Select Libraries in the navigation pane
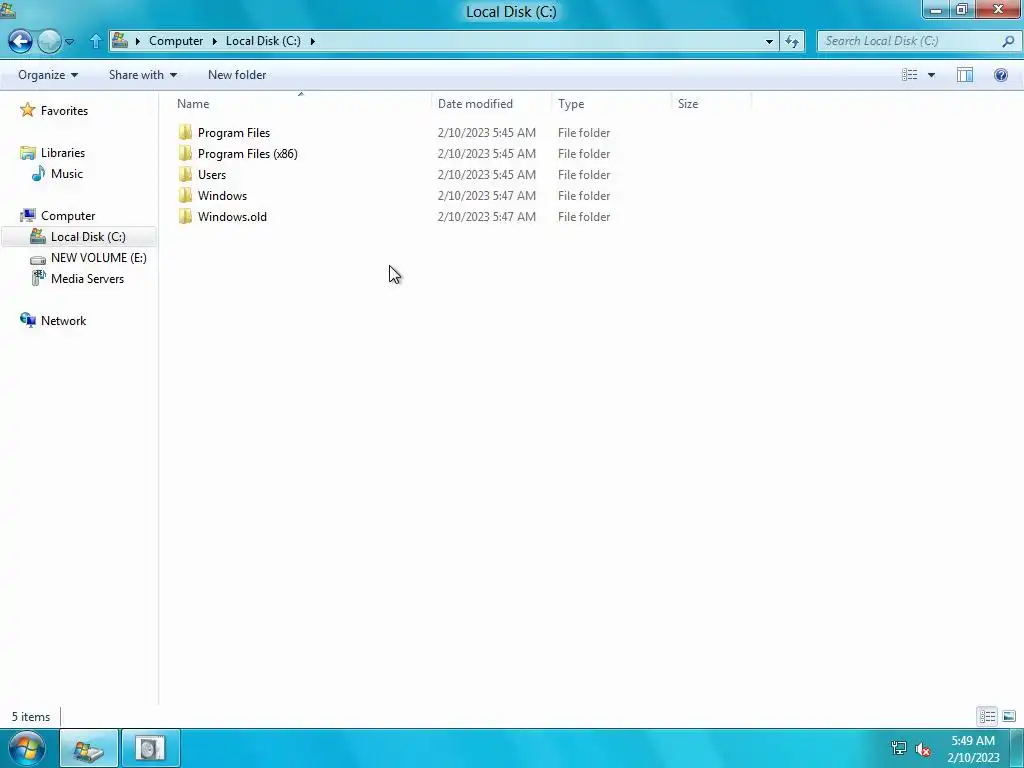The width and height of the screenshot is (1024, 768). click(63, 153)
